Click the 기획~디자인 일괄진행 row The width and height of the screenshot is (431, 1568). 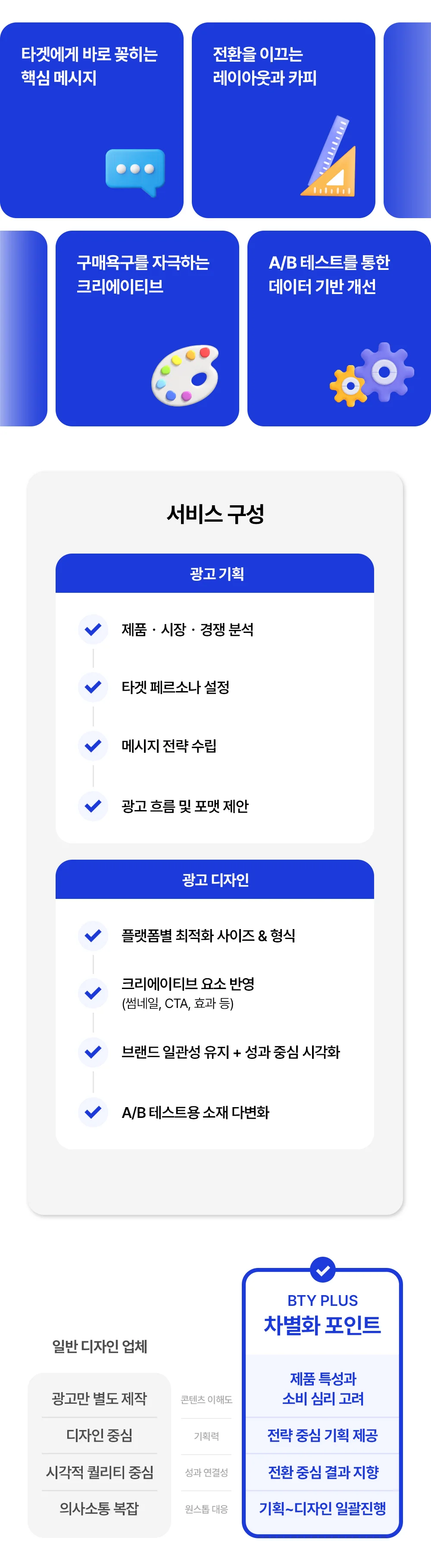click(x=323, y=1509)
